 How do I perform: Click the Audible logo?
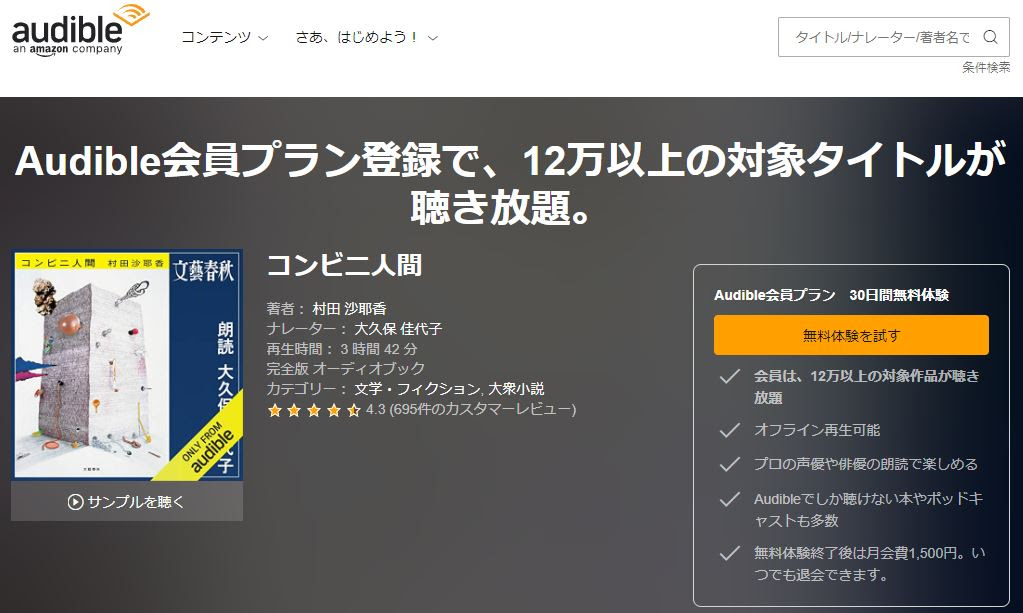[80, 31]
